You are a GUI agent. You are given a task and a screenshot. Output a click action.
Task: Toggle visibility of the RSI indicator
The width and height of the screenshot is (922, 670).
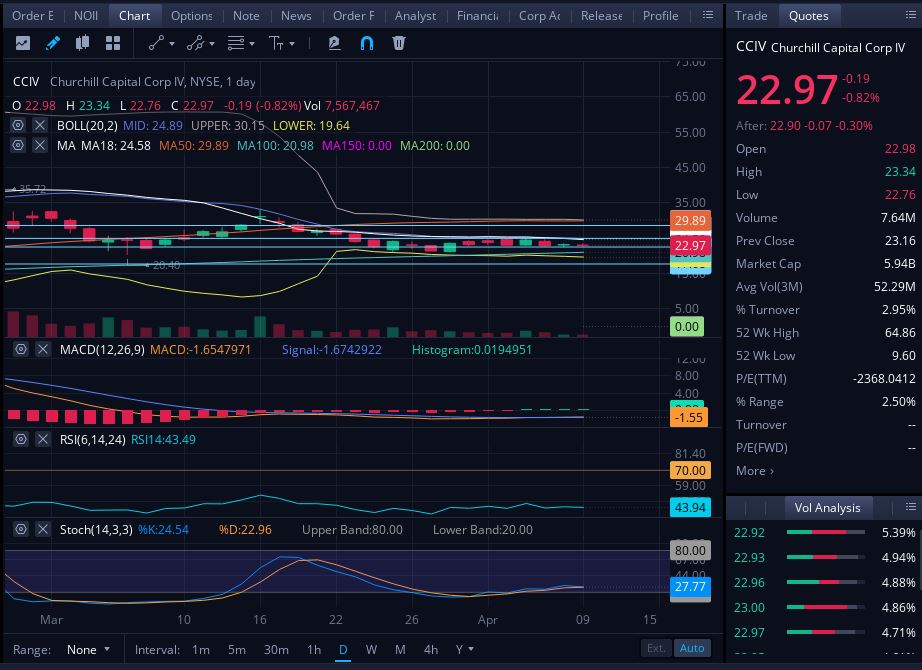pyautogui.click(x=21, y=439)
